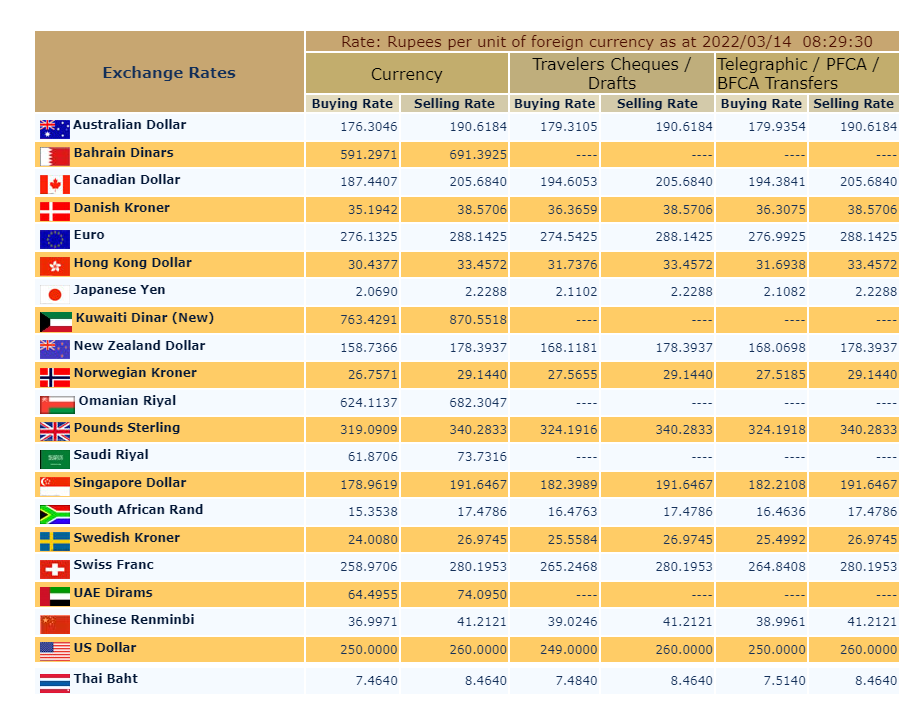Click Telegraphic / PFCA / BFCA Transfers header
924x710 pixels.
pyautogui.click(x=807, y=74)
